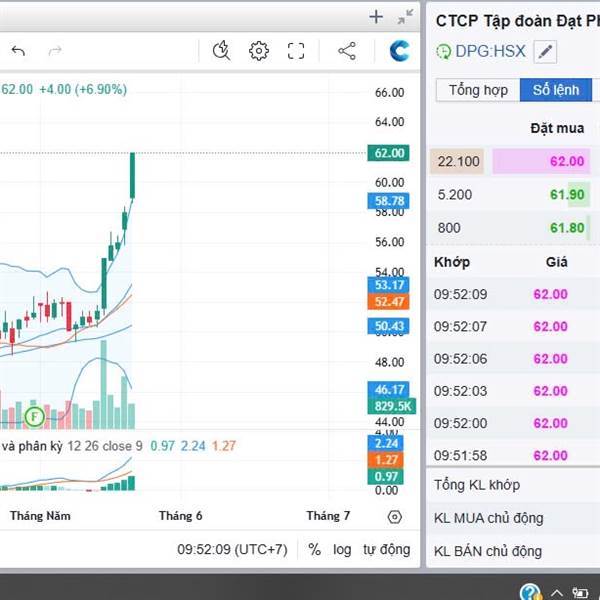Switch to Tổng hợp tab

tap(478, 90)
